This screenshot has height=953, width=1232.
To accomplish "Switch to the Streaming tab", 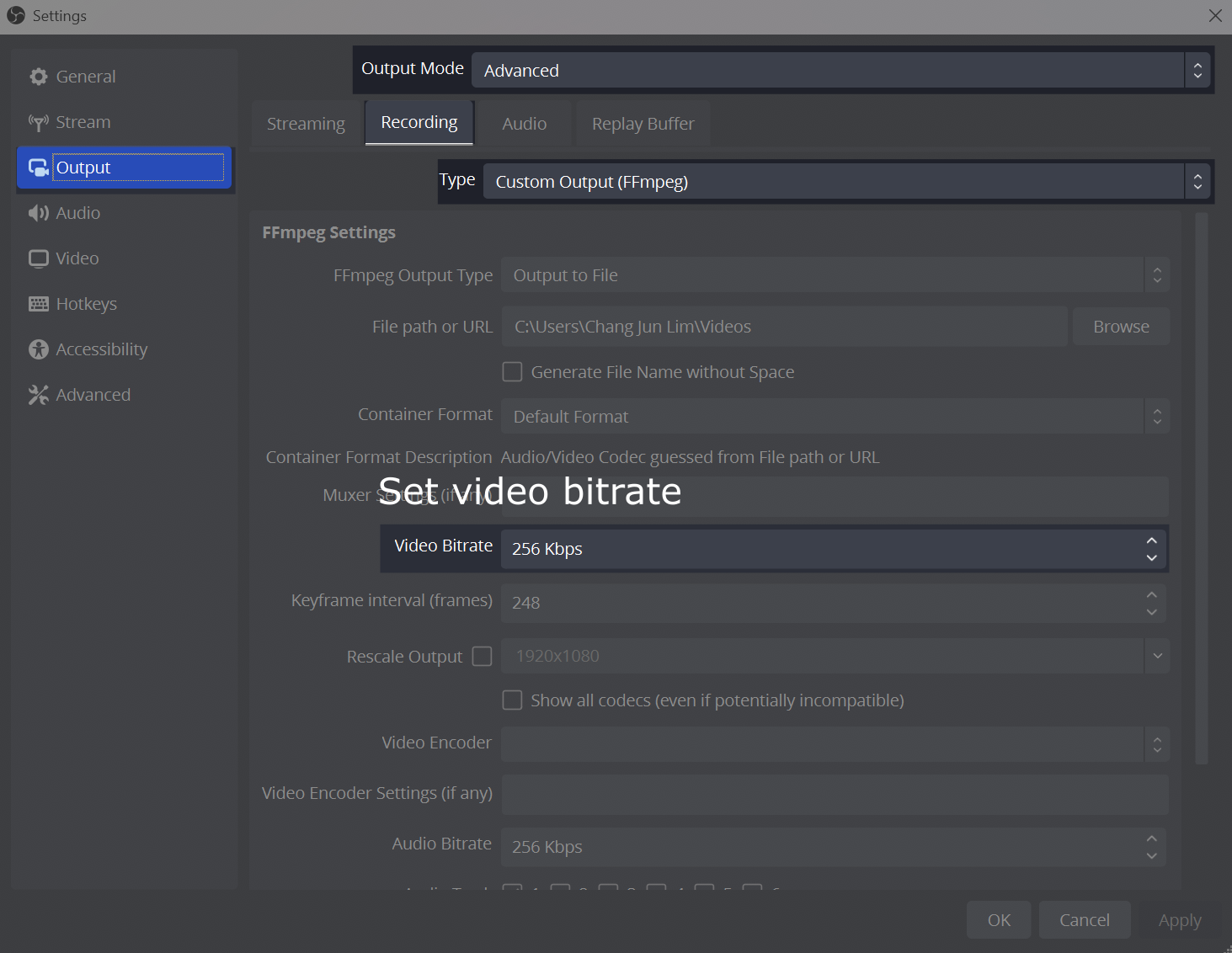I will coord(305,123).
